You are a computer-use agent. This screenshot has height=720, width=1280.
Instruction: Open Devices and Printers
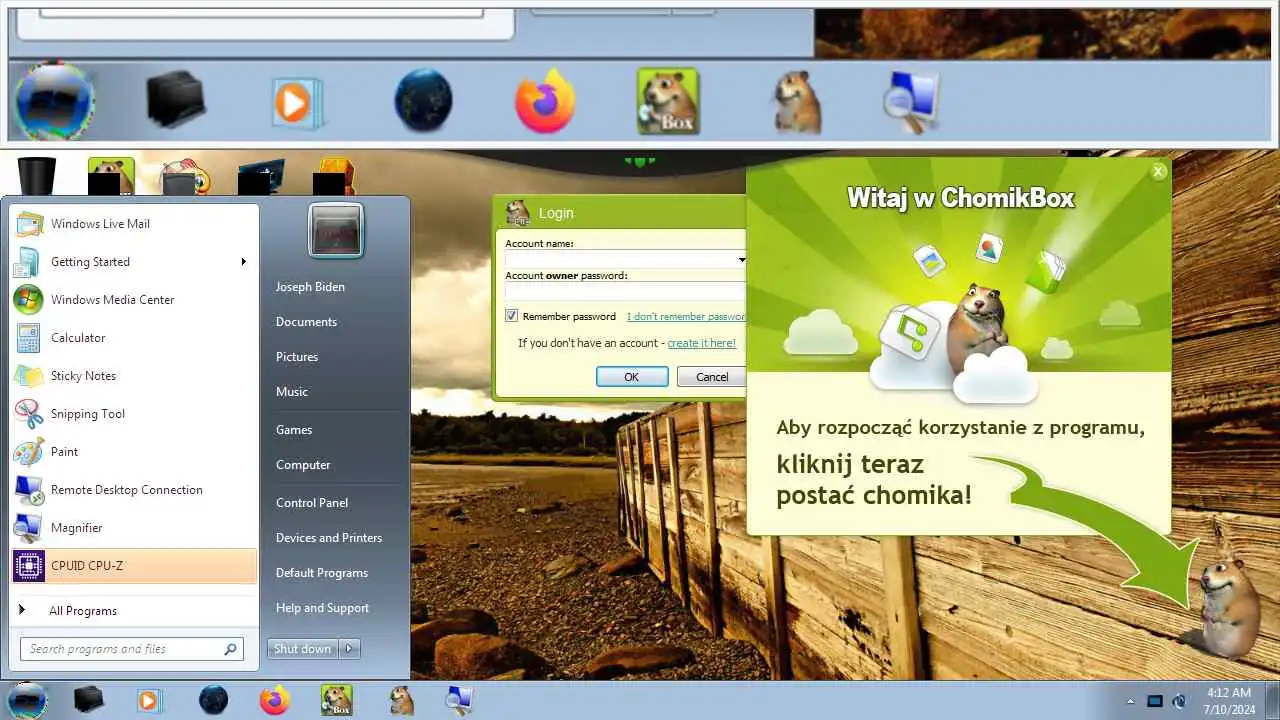[x=329, y=538]
